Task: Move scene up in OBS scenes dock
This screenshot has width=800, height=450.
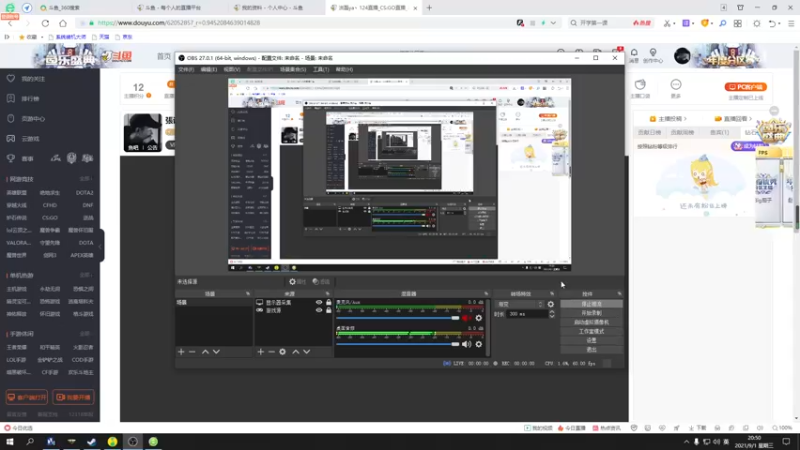Action: (x=205, y=352)
